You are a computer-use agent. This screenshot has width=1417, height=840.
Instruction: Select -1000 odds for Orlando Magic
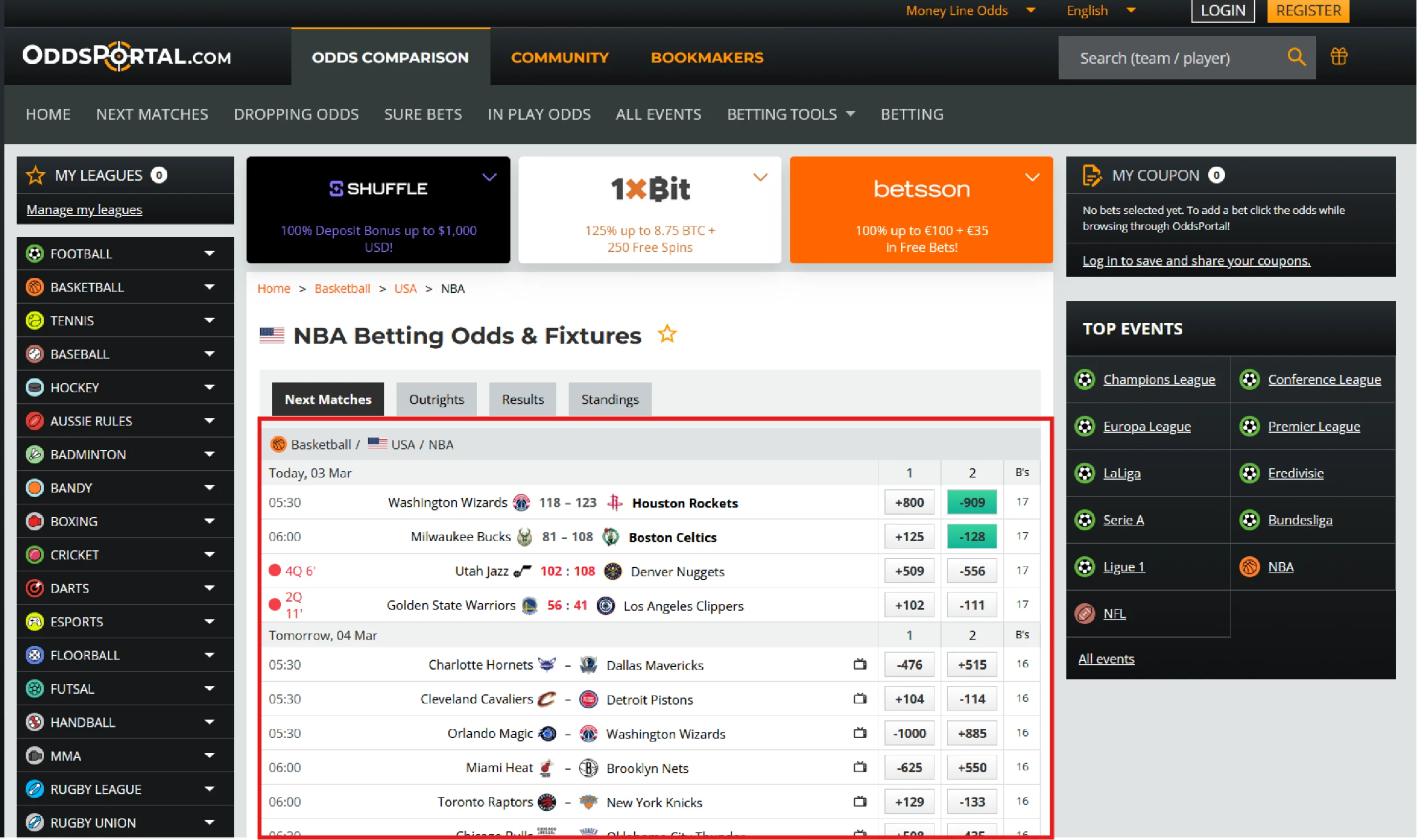[909, 733]
